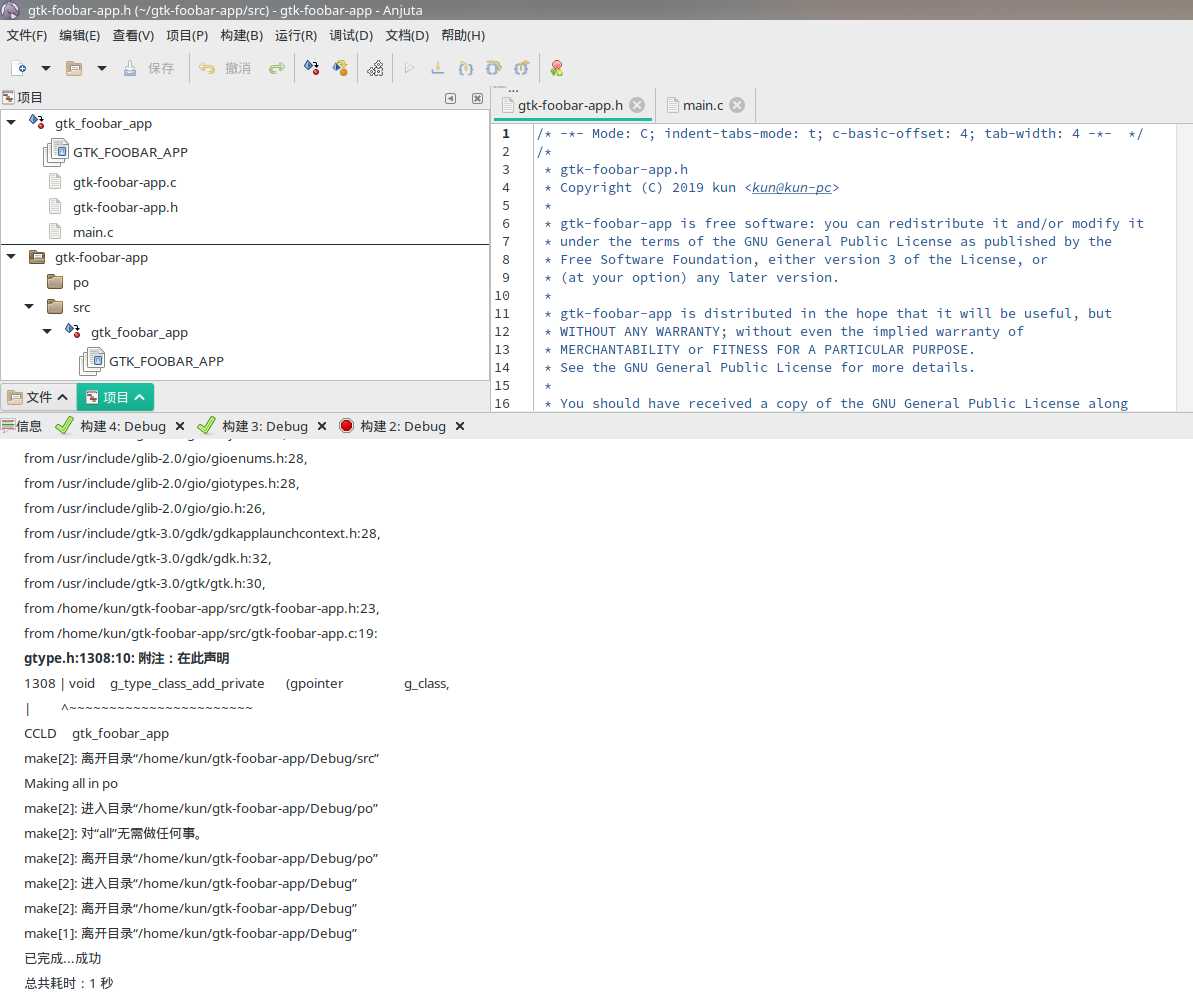This screenshot has width=1193, height=995.
Task: Click the step-into braces debug icon
Action: click(466, 68)
